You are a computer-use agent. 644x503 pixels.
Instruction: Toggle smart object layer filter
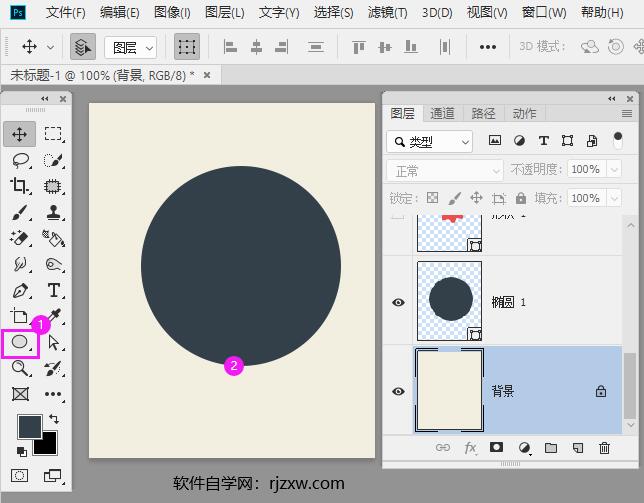click(592, 141)
